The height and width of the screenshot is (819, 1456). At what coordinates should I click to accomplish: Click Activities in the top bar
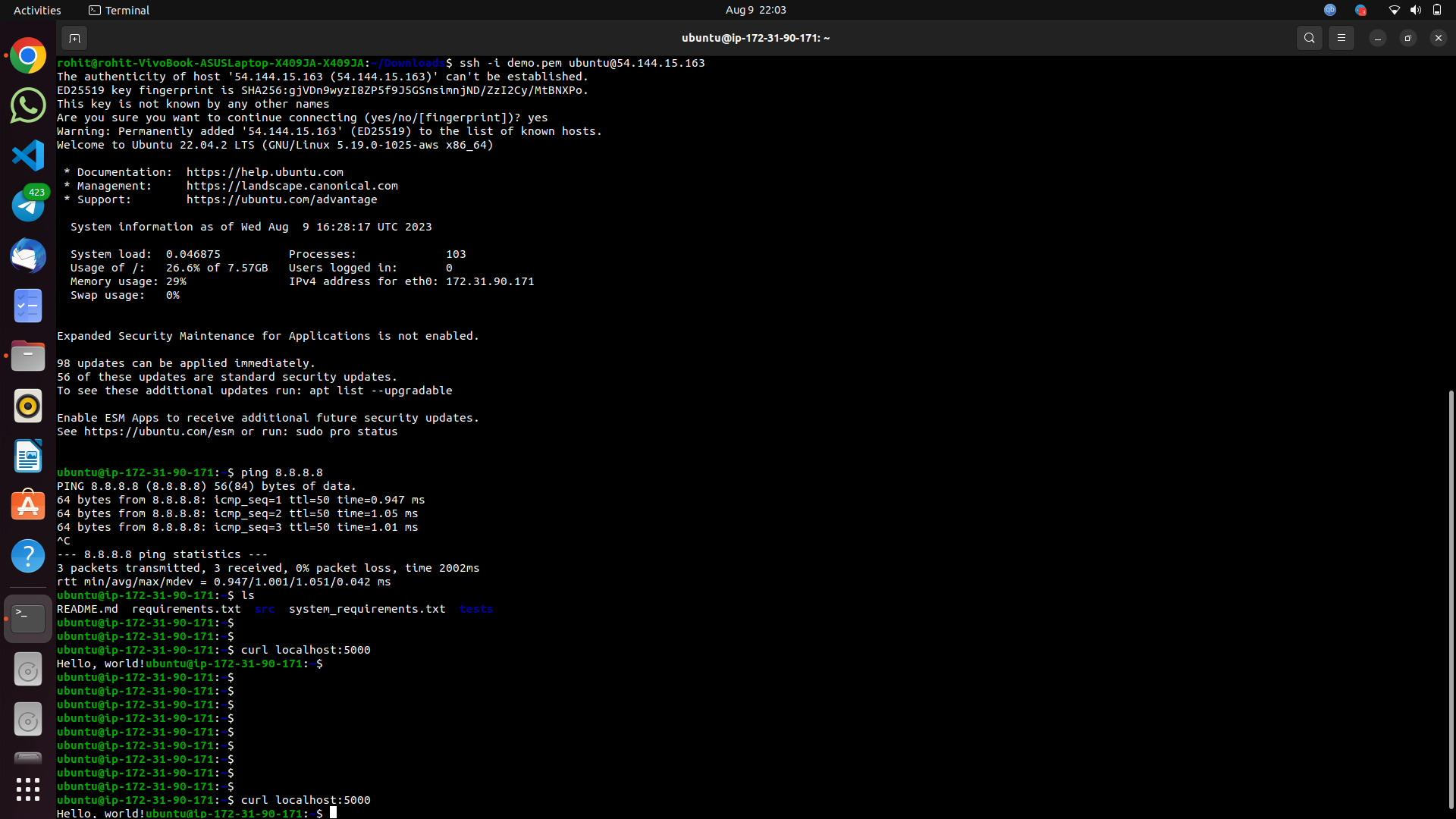(x=36, y=10)
